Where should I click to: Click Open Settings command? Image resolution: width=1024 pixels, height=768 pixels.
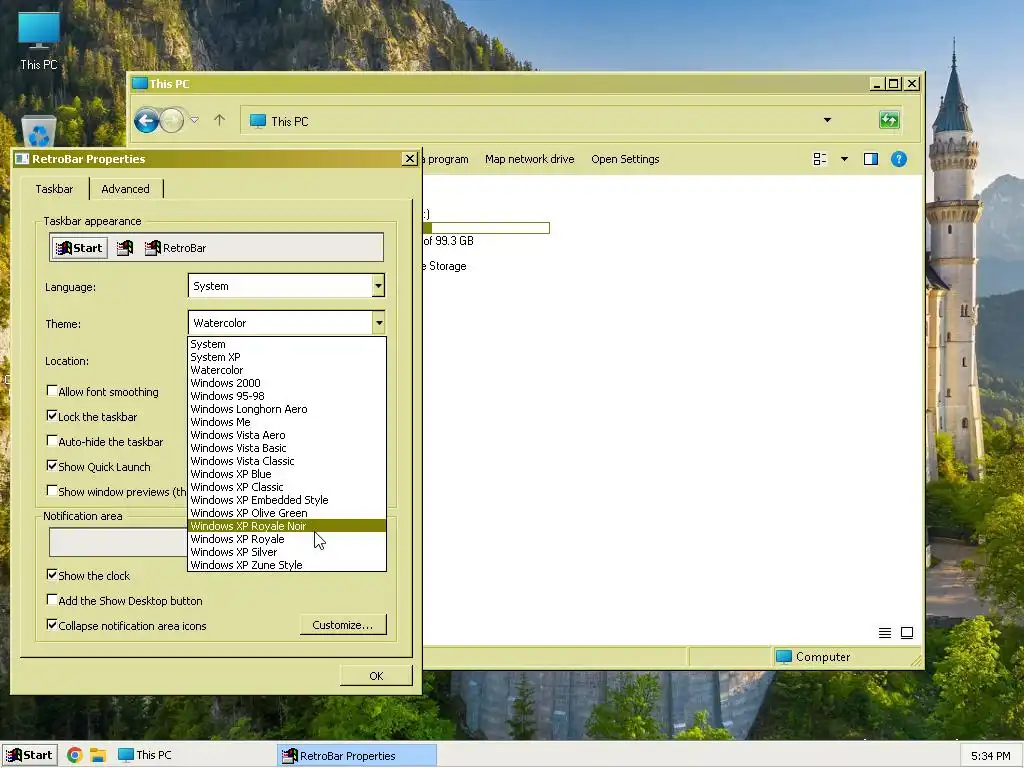[x=625, y=159]
